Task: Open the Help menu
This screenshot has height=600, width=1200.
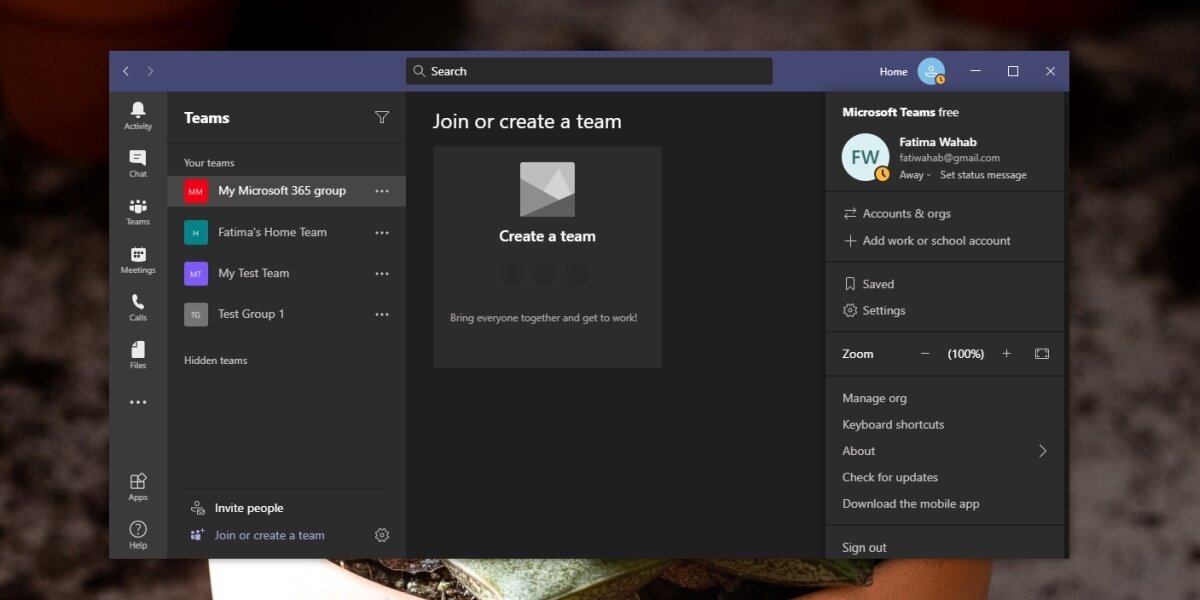Action: pos(138,535)
